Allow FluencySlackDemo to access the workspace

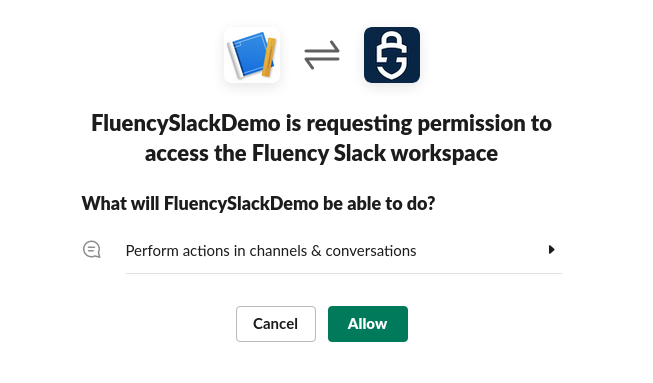pyautogui.click(x=368, y=324)
